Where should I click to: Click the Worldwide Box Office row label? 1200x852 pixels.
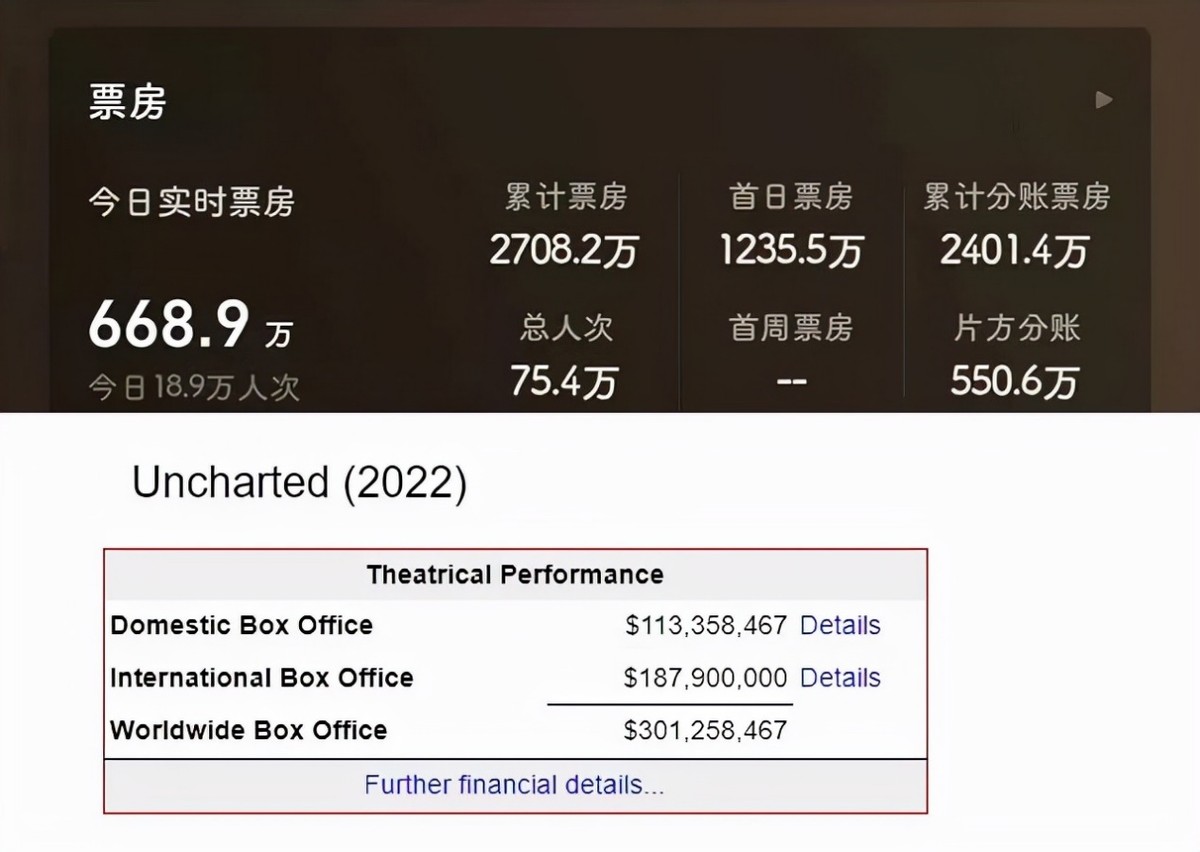pos(249,730)
